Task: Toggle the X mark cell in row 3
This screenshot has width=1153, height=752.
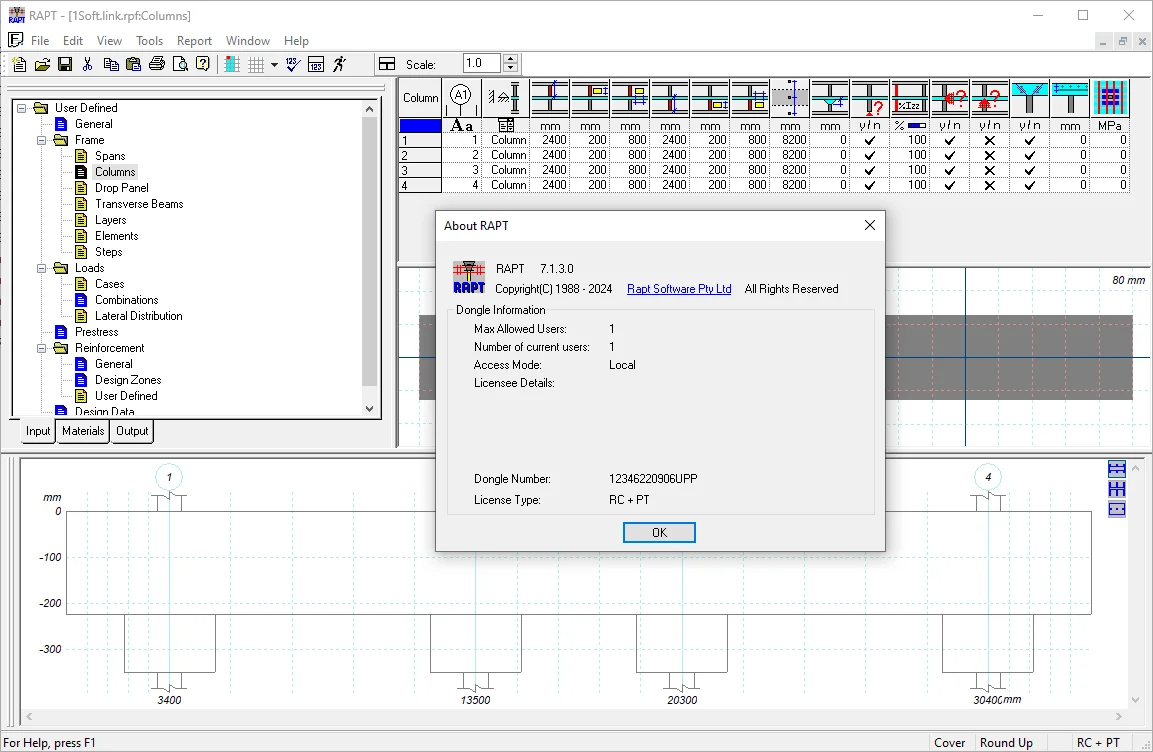Action: coord(990,171)
